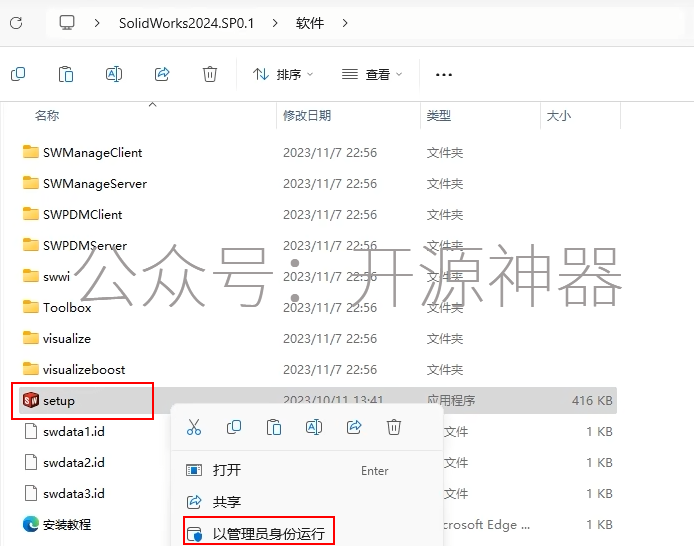
Task: Click the SWPDMClient folder icon
Action: [31, 214]
